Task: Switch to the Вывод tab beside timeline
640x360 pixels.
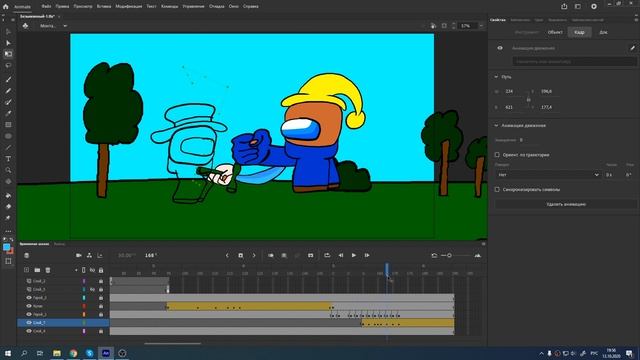Action: pyautogui.click(x=59, y=244)
